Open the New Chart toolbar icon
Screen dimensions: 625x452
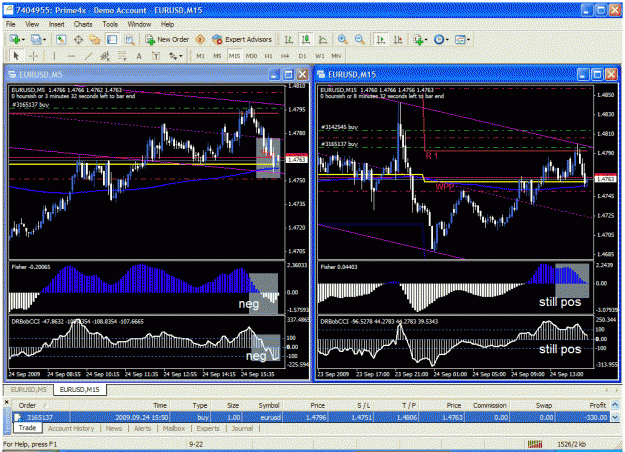click(x=15, y=39)
